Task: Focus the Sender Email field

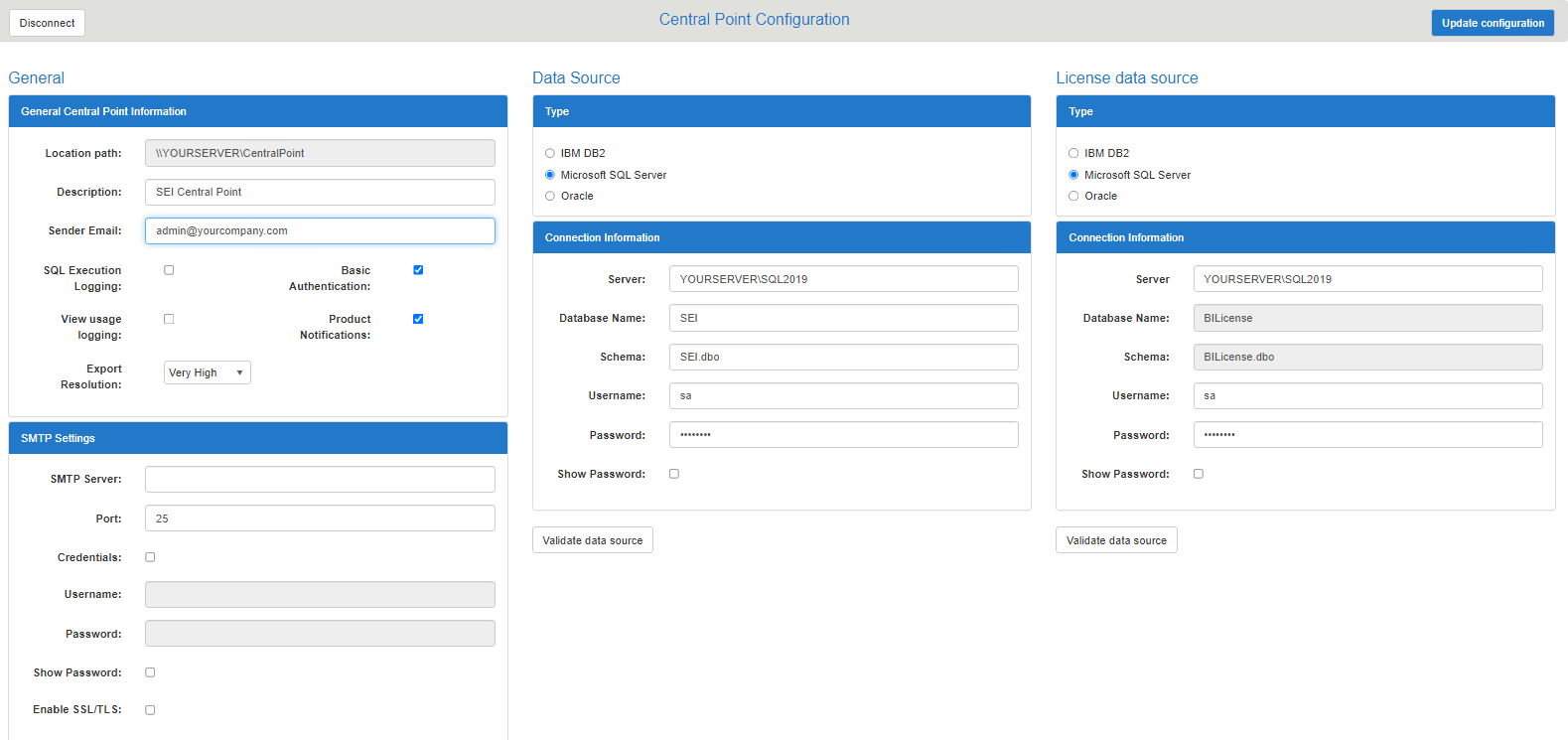Action: coord(320,230)
